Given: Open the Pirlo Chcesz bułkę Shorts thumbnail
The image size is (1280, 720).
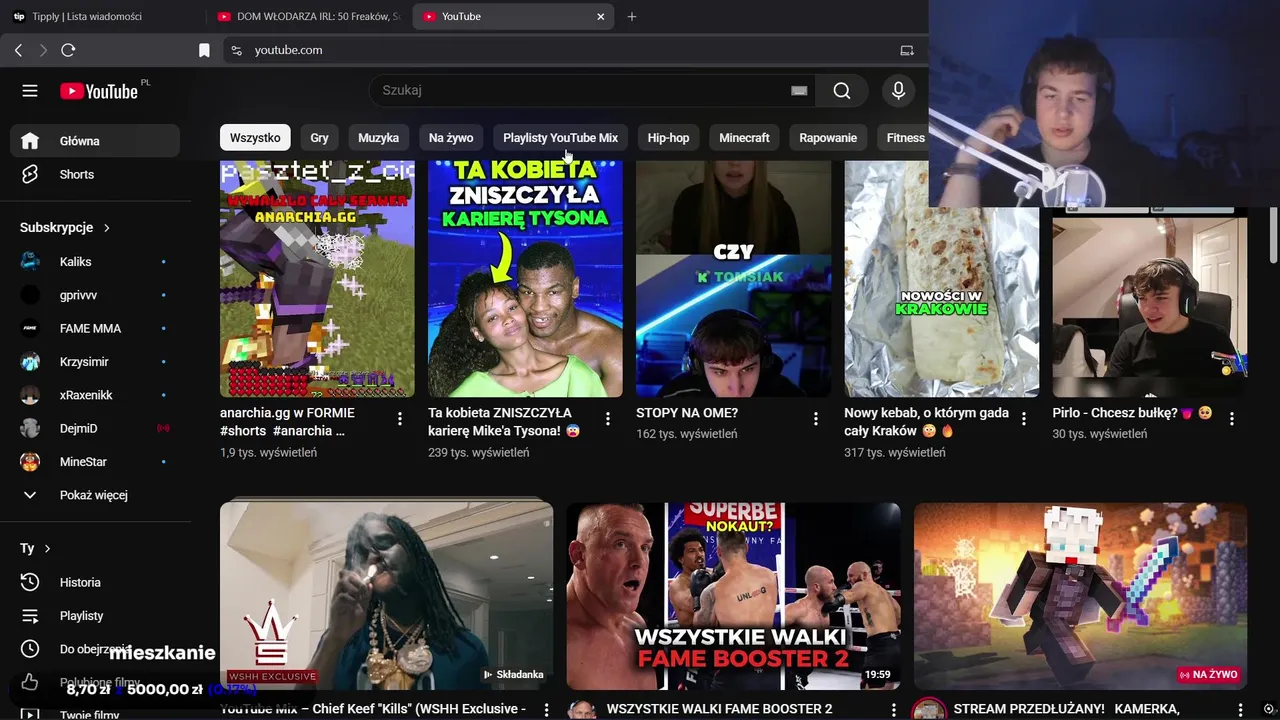Looking at the screenshot, I should 1149,302.
